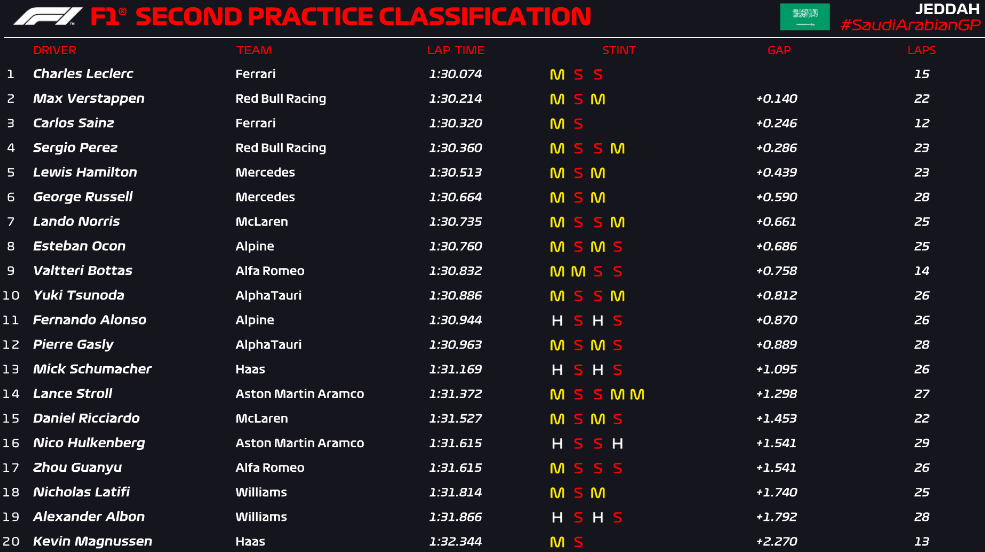
Task: Select the DRIVER column header
Action: [55, 50]
